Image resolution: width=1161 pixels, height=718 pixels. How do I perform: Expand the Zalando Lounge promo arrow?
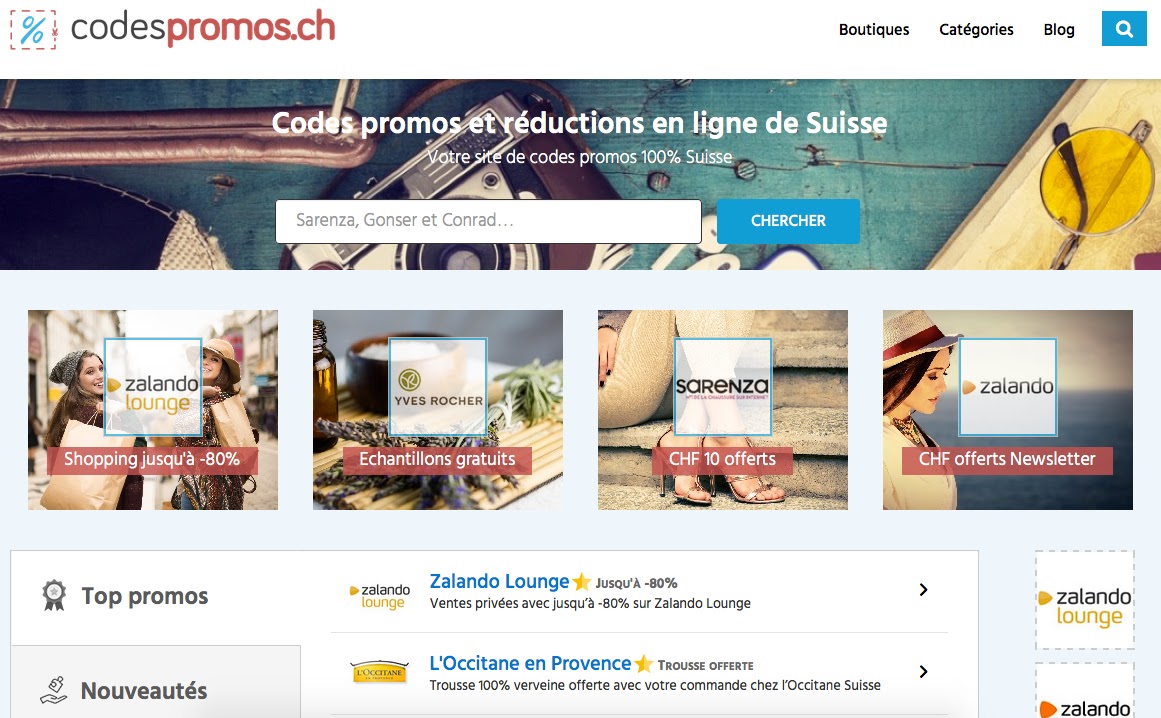click(x=923, y=589)
